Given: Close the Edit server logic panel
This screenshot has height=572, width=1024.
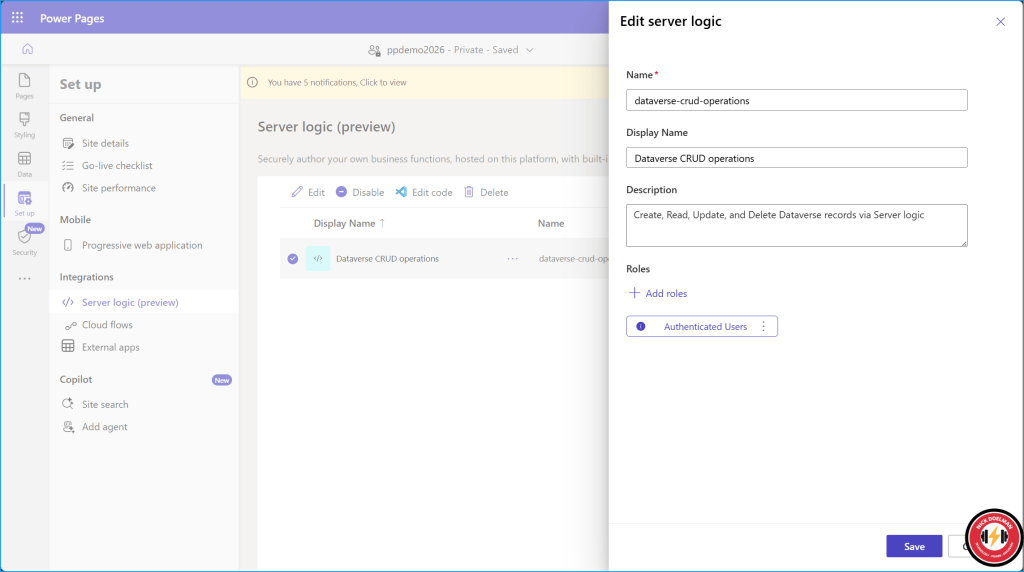Looking at the screenshot, I should click(1000, 22).
